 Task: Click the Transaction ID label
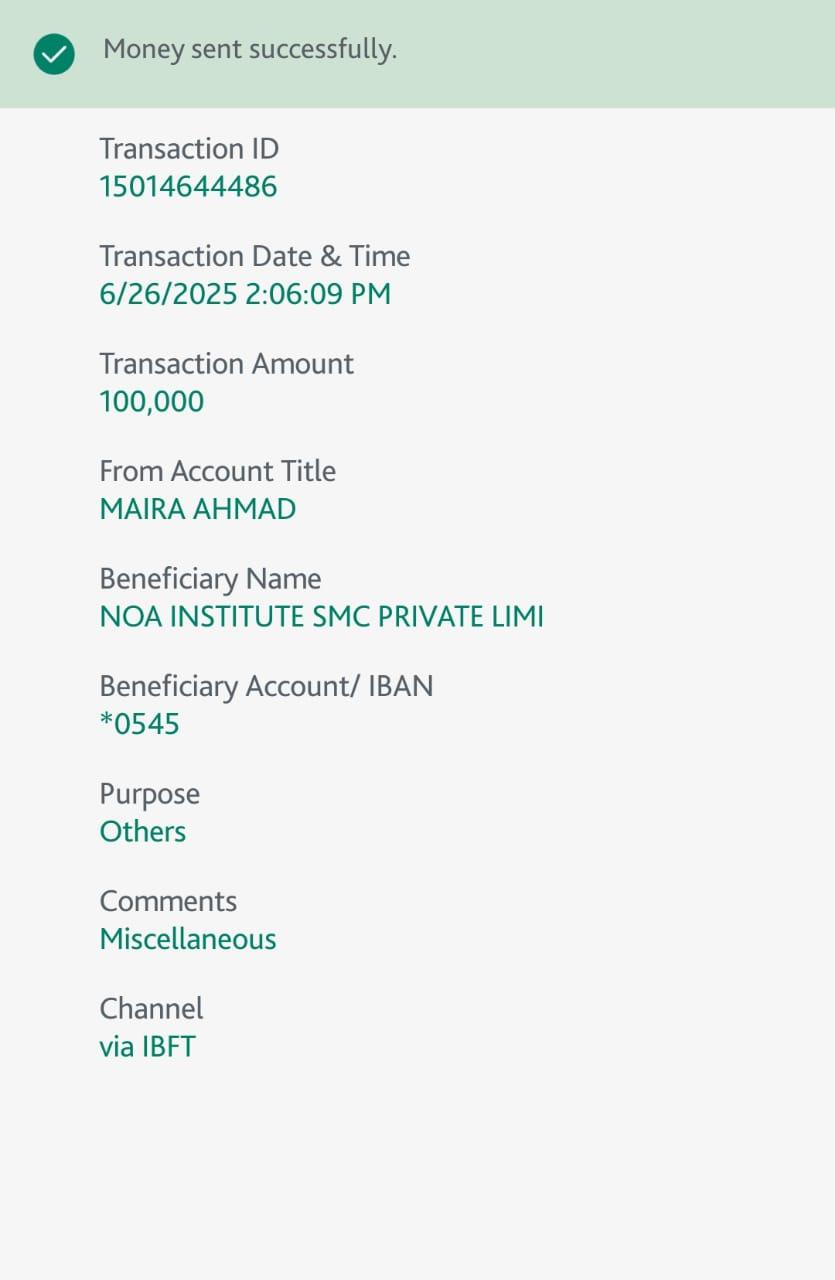pos(189,149)
